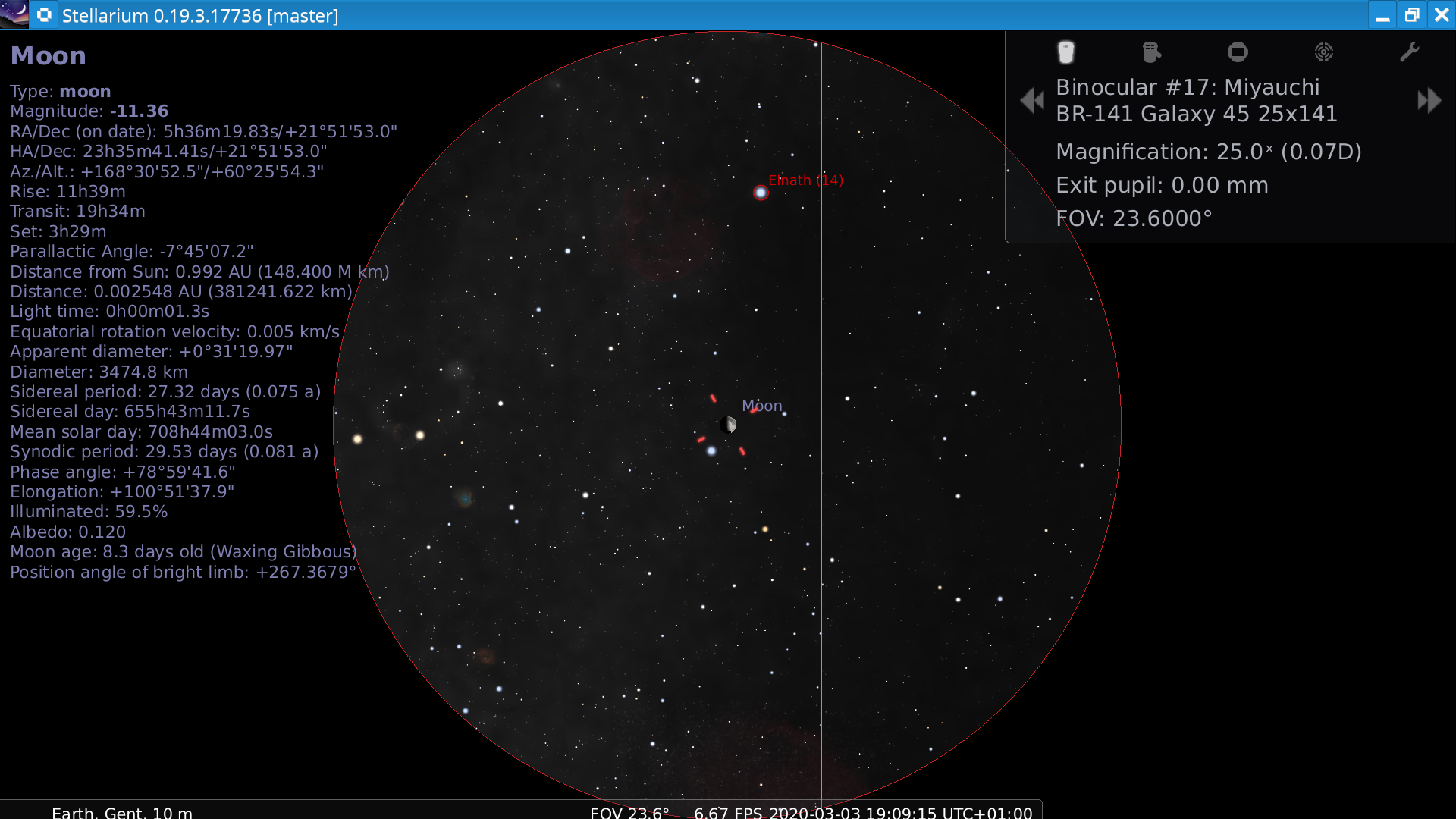
Task: Switch to the previous binocular with arrows
Action: pyautogui.click(x=1032, y=99)
